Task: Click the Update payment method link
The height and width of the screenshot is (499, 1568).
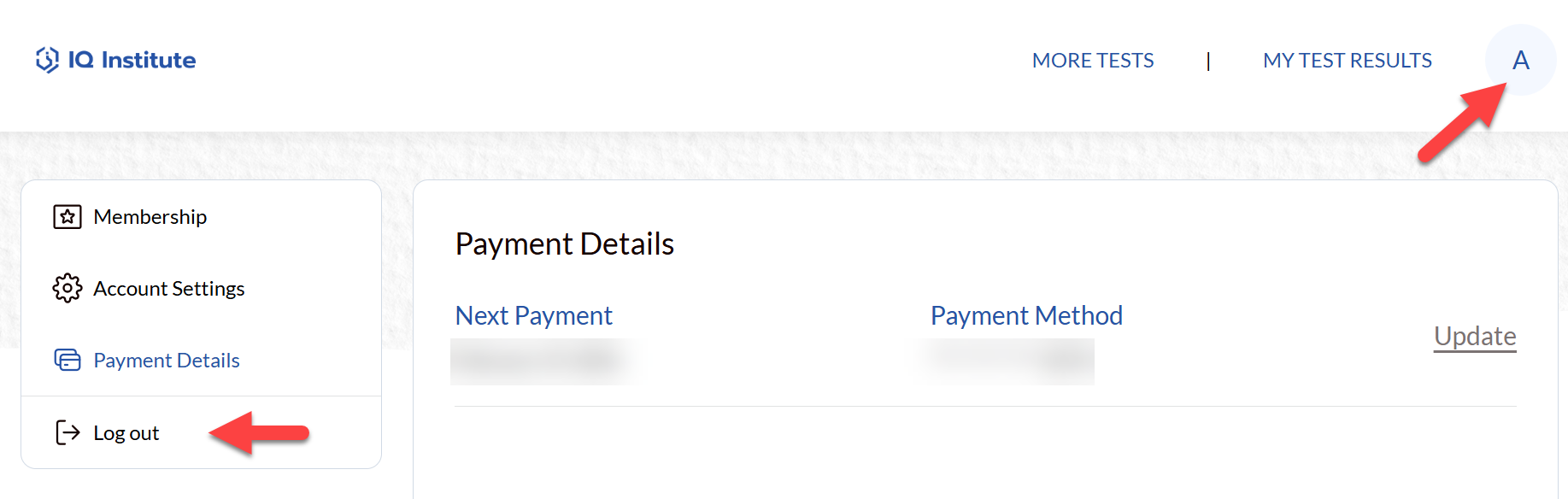Action: click(1475, 337)
